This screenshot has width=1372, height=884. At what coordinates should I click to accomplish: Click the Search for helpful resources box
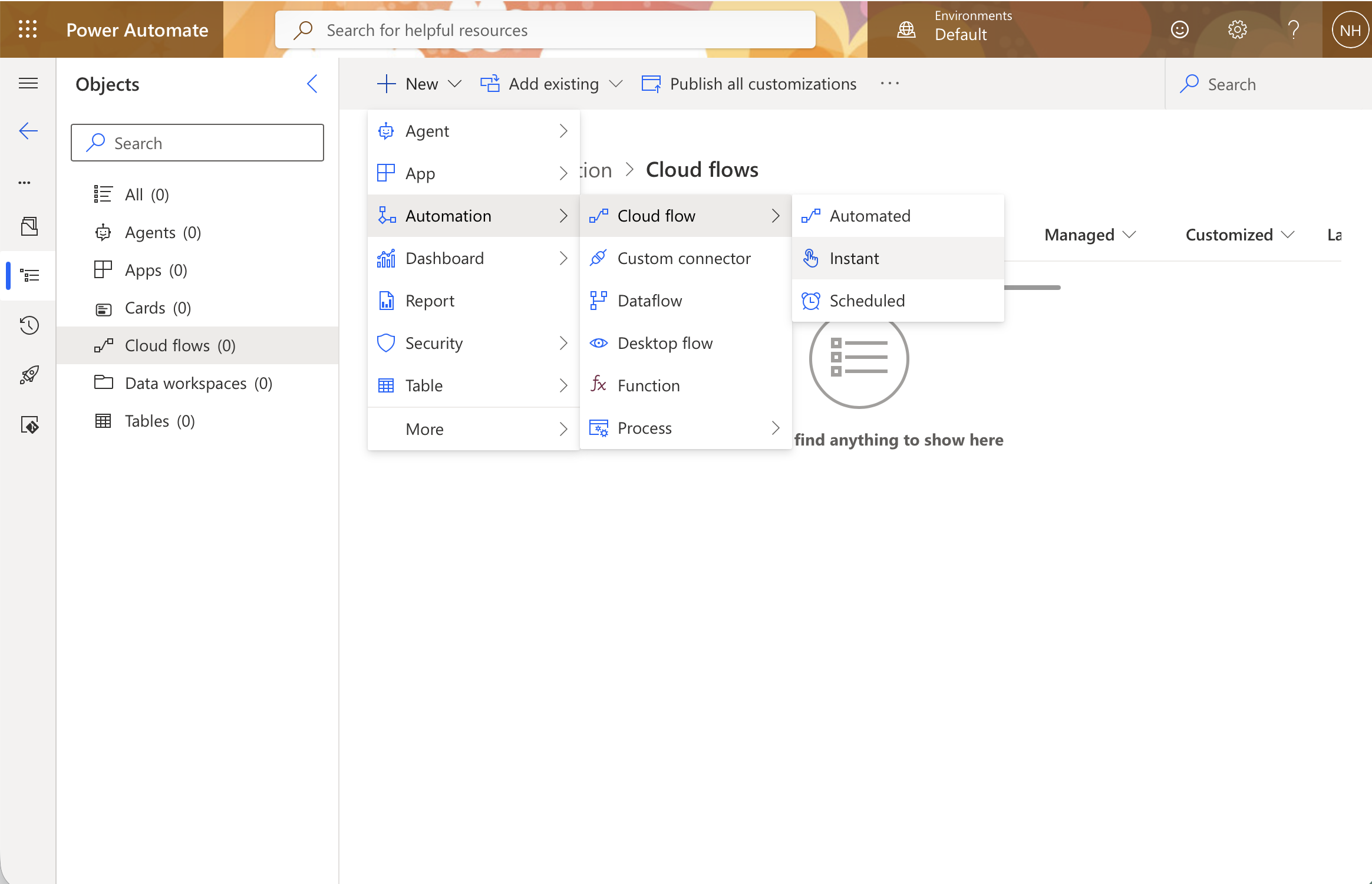pos(545,30)
